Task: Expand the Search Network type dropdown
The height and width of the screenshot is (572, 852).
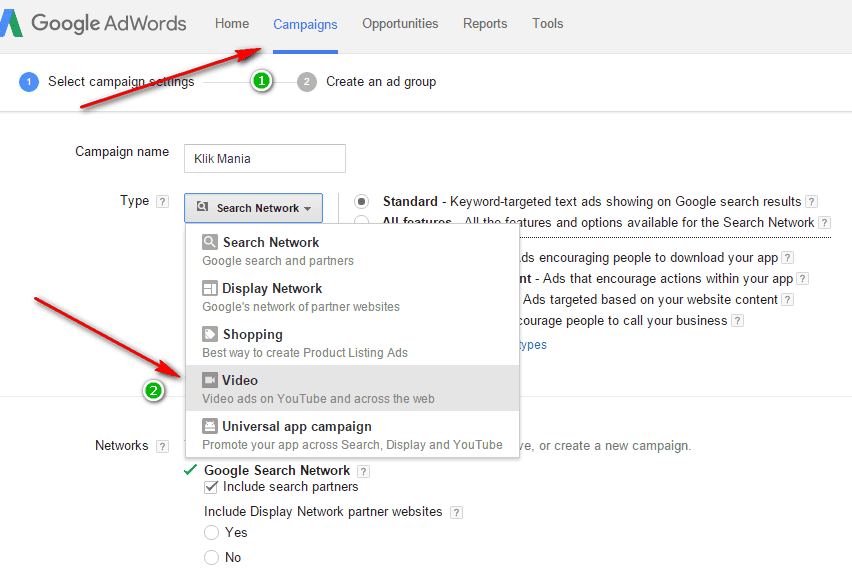Action: pyautogui.click(x=253, y=208)
